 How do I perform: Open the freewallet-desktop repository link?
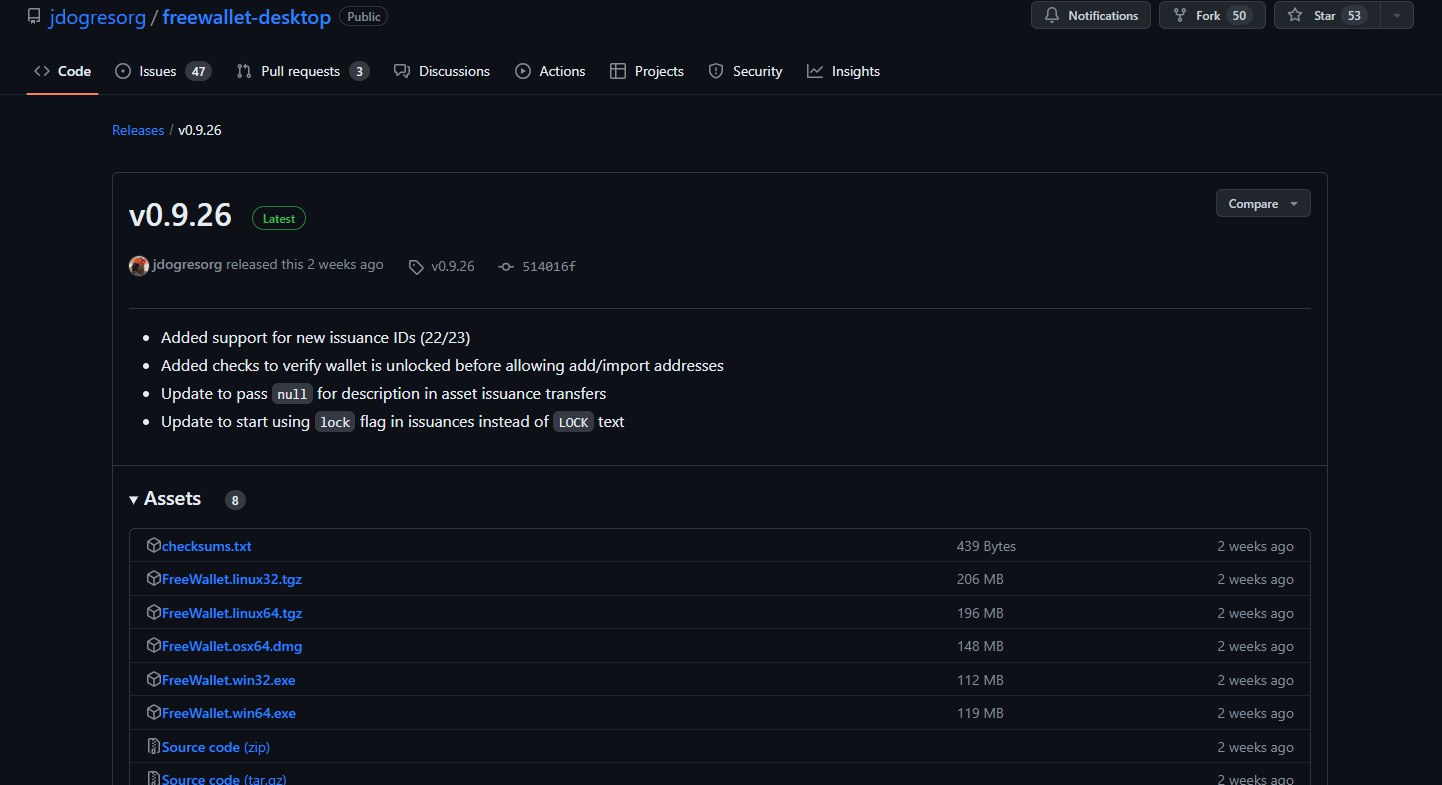[x=246, y=17]
